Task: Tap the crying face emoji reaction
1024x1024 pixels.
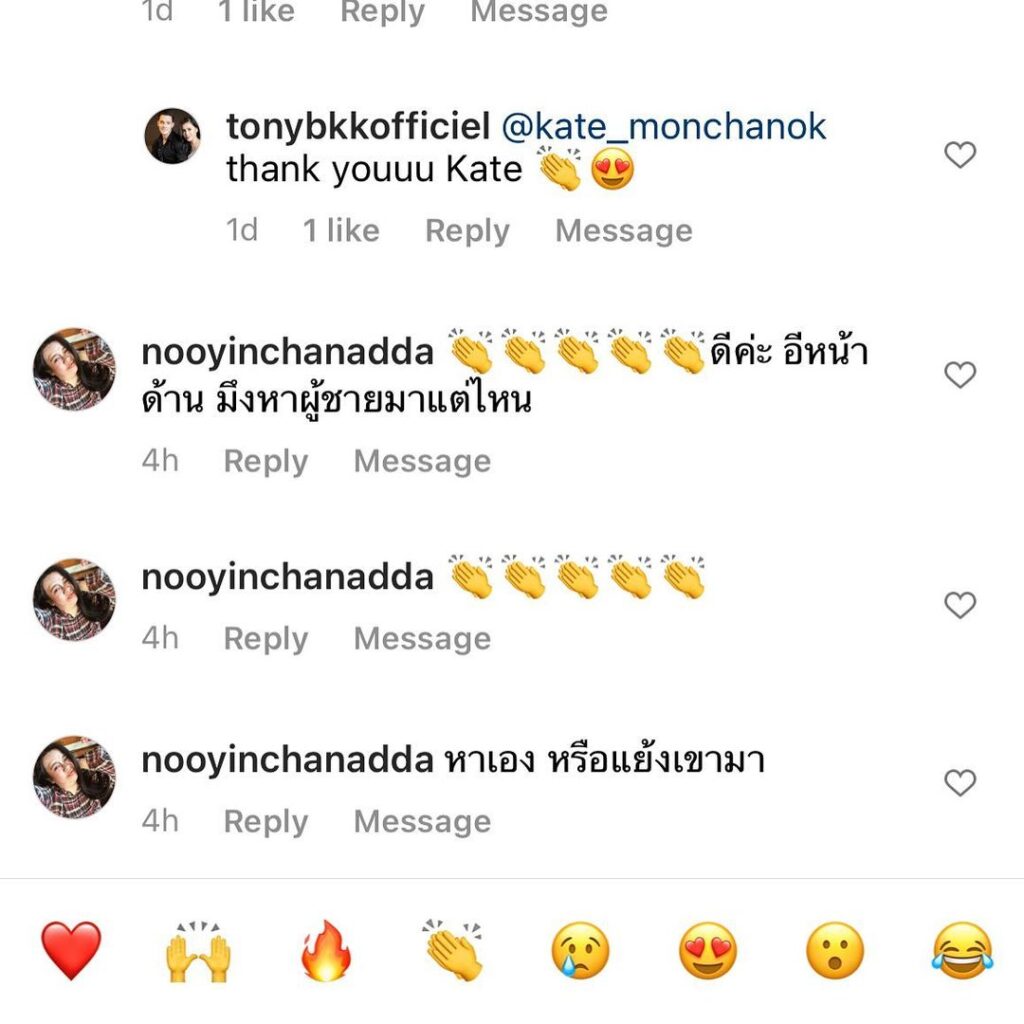Action: (580, 951)
